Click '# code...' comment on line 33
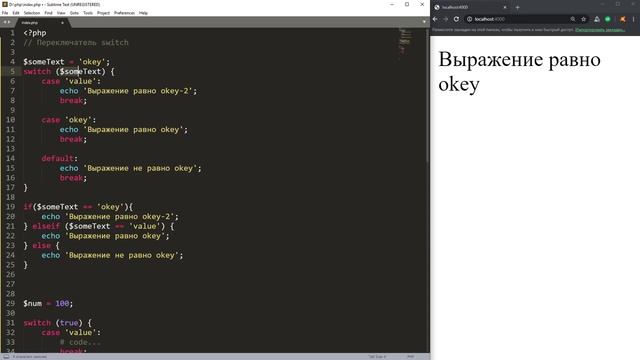The width and height of the screenshot is (640, 360). (80, 342)
